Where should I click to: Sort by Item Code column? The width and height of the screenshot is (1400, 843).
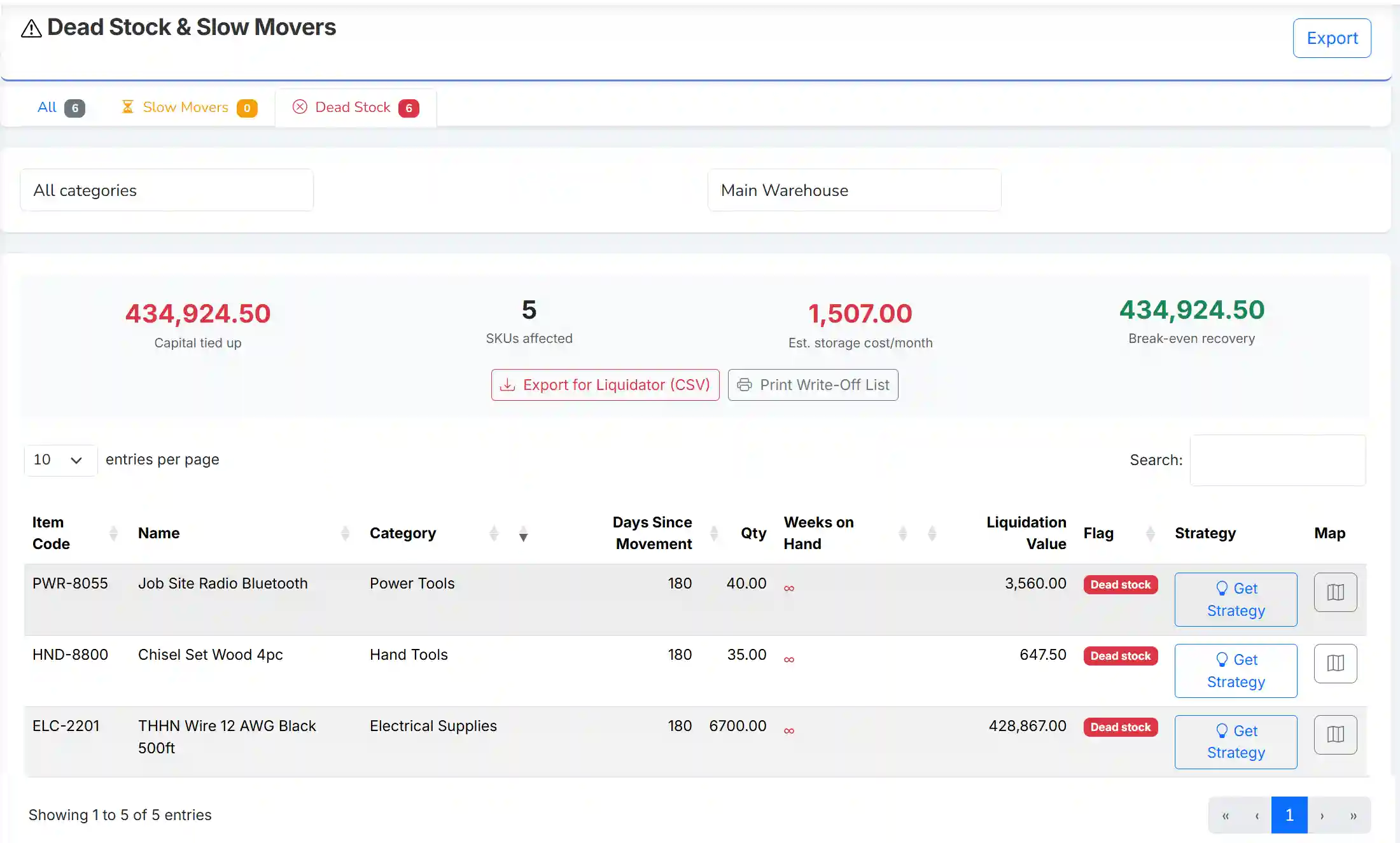click(113, 533)
